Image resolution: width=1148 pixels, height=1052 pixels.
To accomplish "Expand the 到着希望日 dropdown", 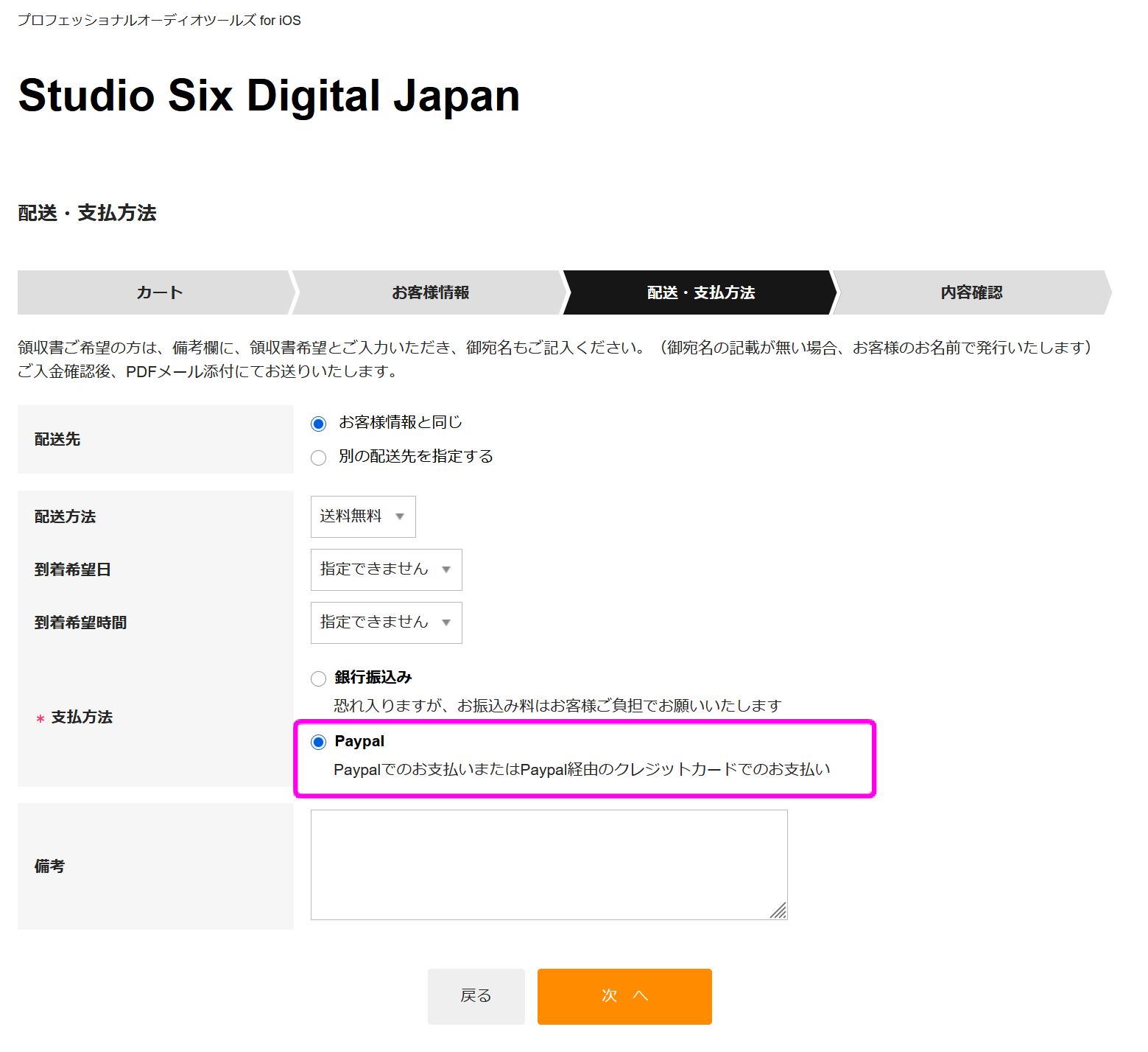I will click(386, 569).
